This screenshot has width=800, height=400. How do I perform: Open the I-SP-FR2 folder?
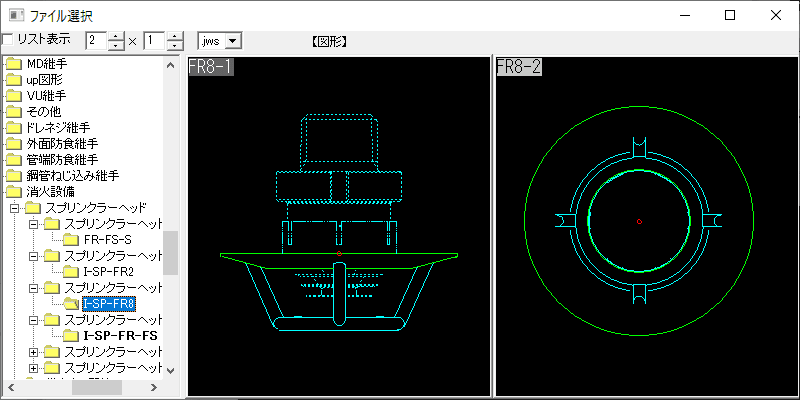[x=108, y=272]
